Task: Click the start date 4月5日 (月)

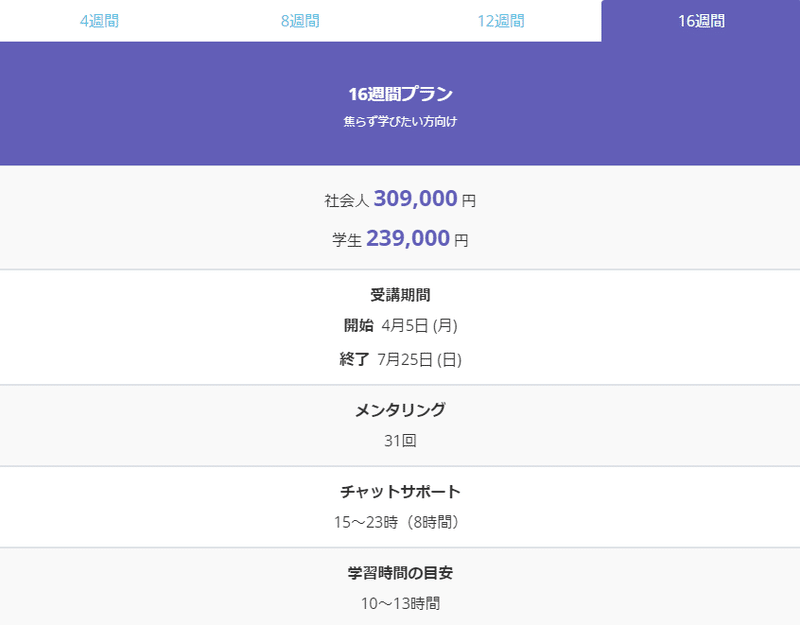Action: coord(419,326)
